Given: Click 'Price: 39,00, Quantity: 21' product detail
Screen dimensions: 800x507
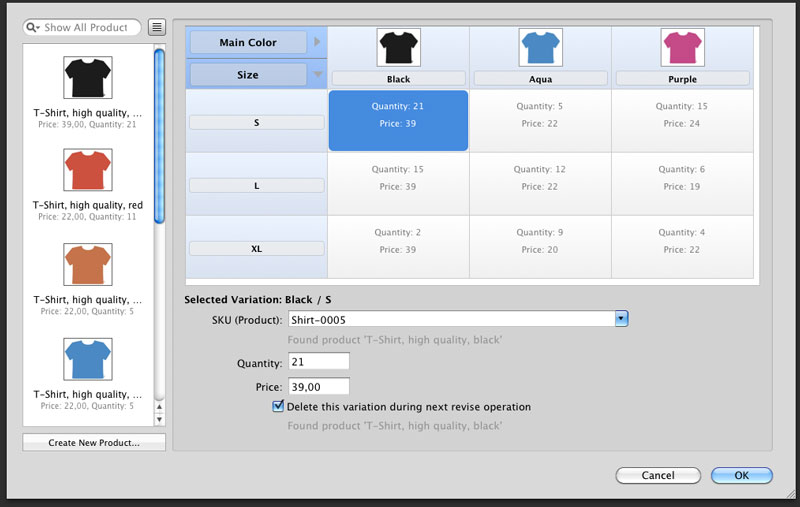Looking at the screenshot, I should [87, 124].
